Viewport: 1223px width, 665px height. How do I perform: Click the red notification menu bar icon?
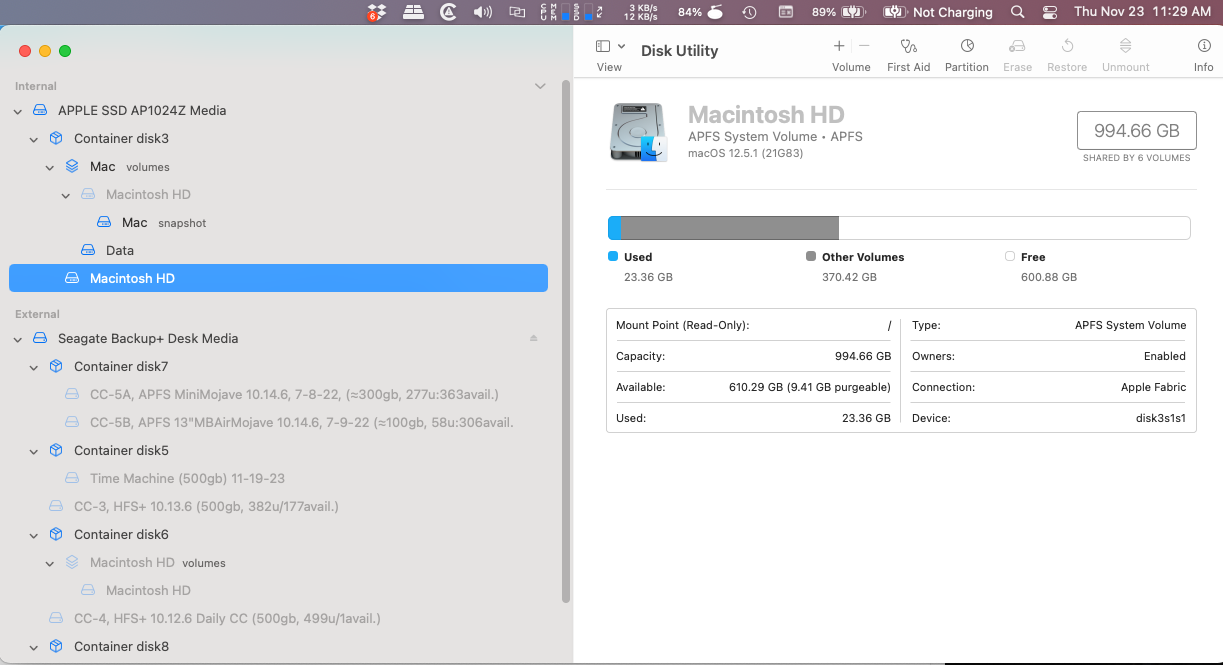click(x=377, y=12)
